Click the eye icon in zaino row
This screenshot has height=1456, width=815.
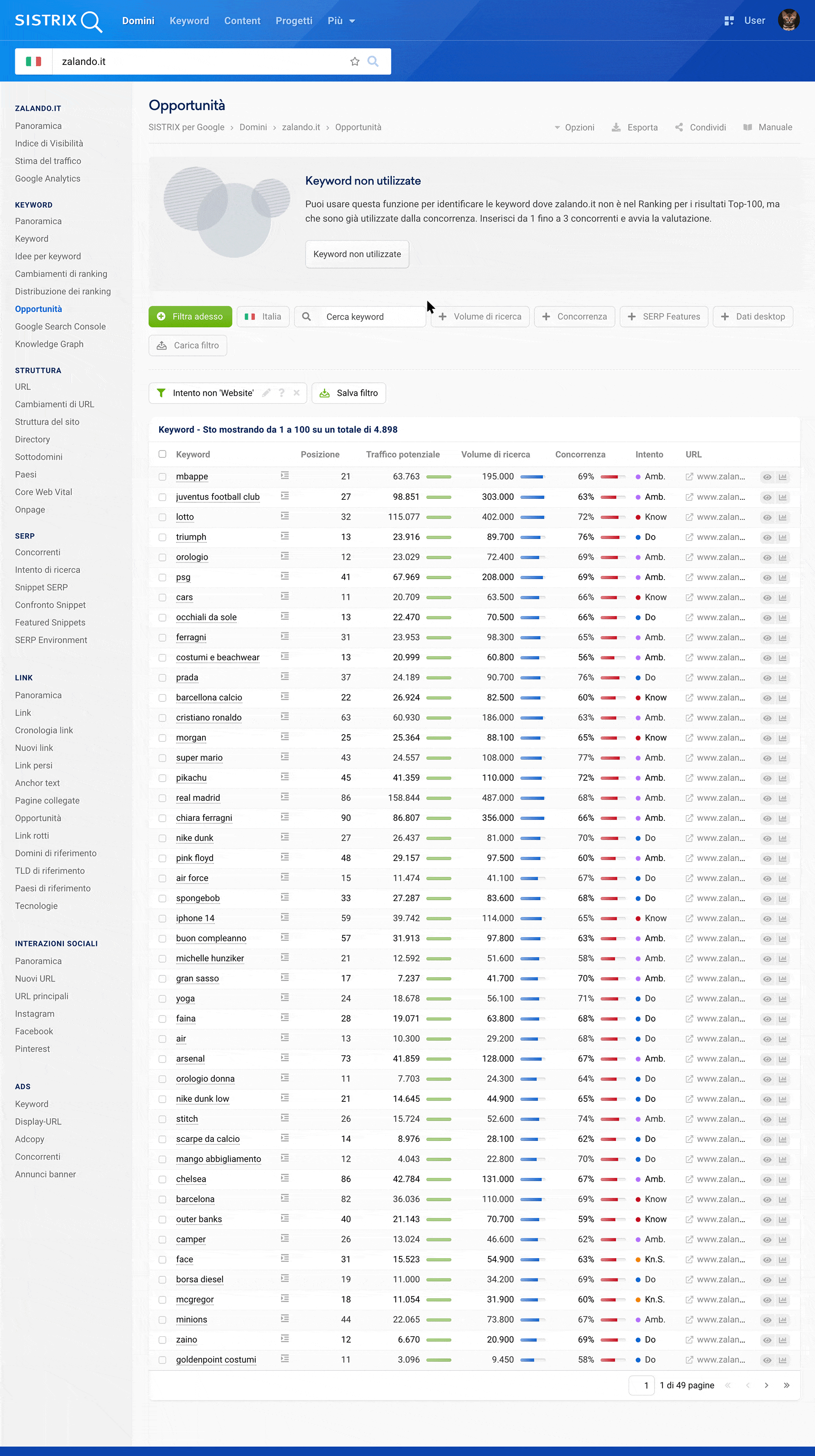click(767, 1340)
